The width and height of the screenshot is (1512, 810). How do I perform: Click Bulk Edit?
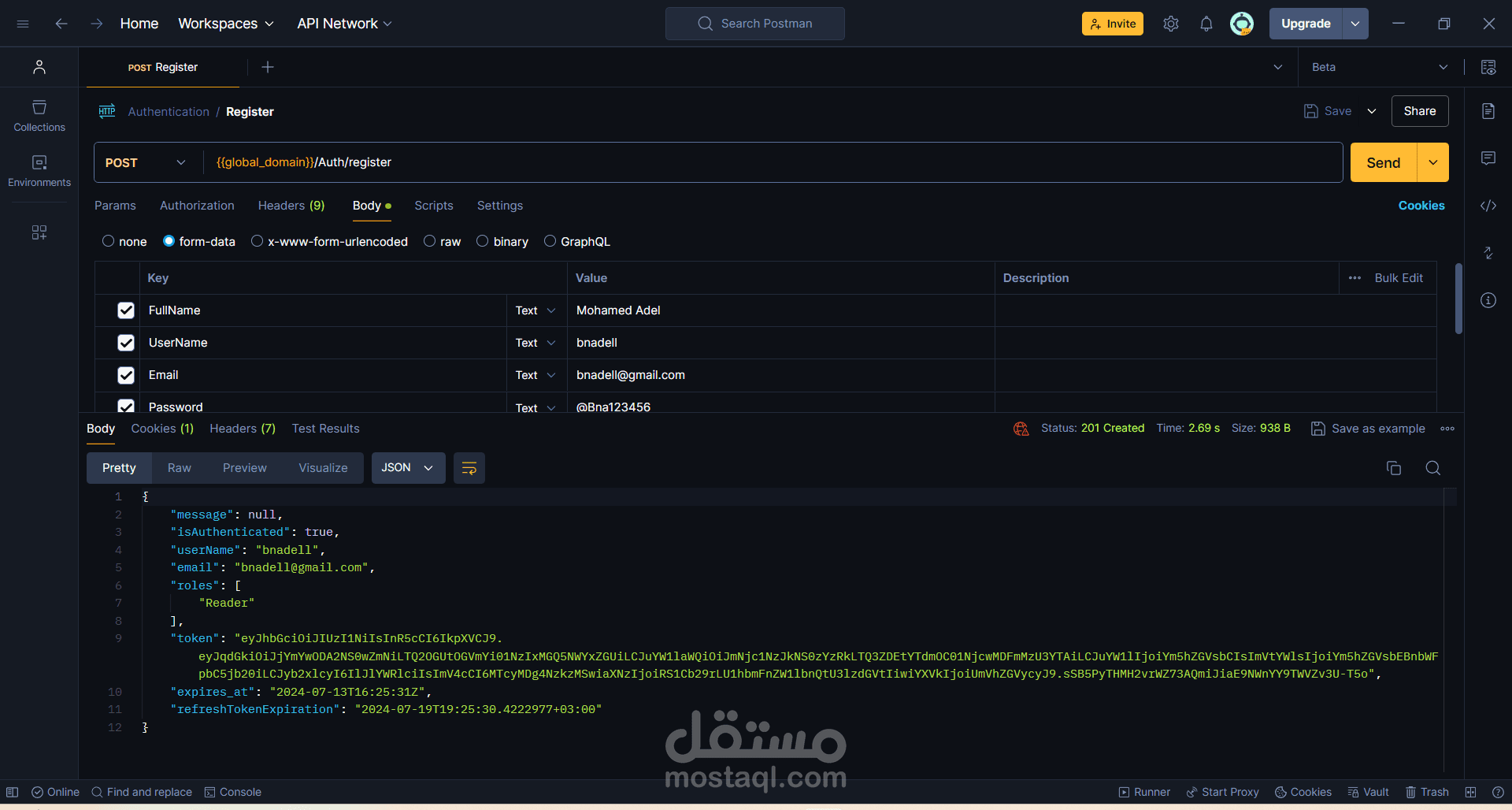[x=1399, y=278]
